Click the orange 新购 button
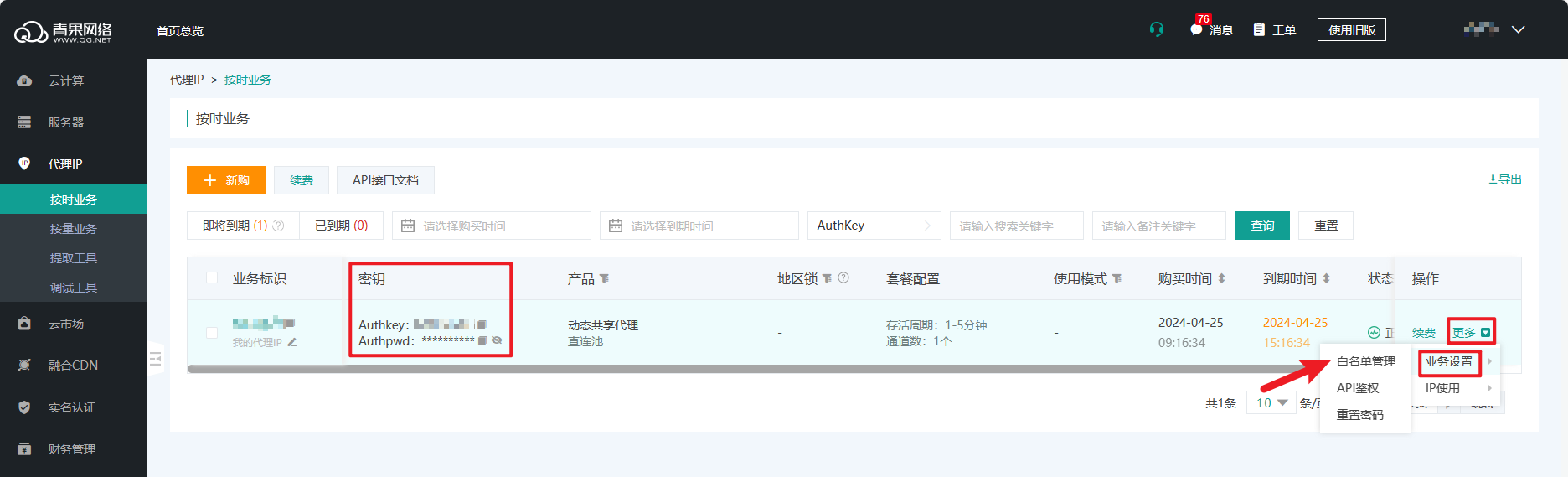 (x=226, y=180)
